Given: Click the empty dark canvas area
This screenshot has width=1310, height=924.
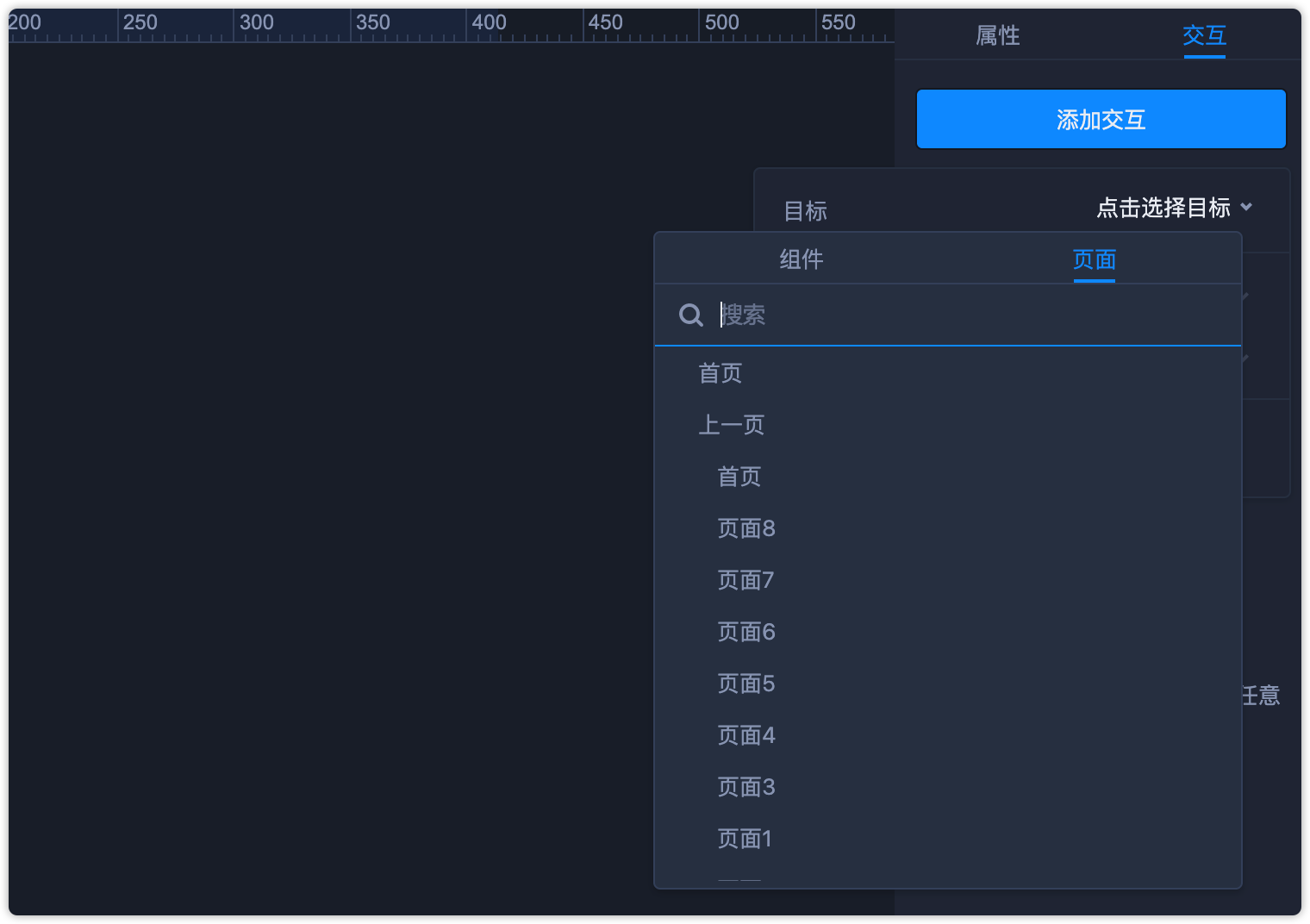Looking at the screenshot, I should click(x=345, y=431).
